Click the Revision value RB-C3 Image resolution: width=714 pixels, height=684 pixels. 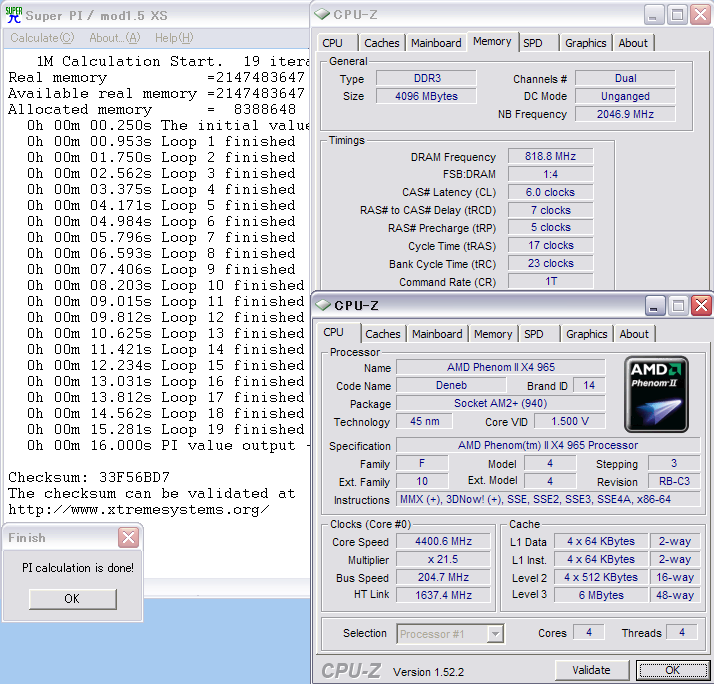tap(674, 481)
